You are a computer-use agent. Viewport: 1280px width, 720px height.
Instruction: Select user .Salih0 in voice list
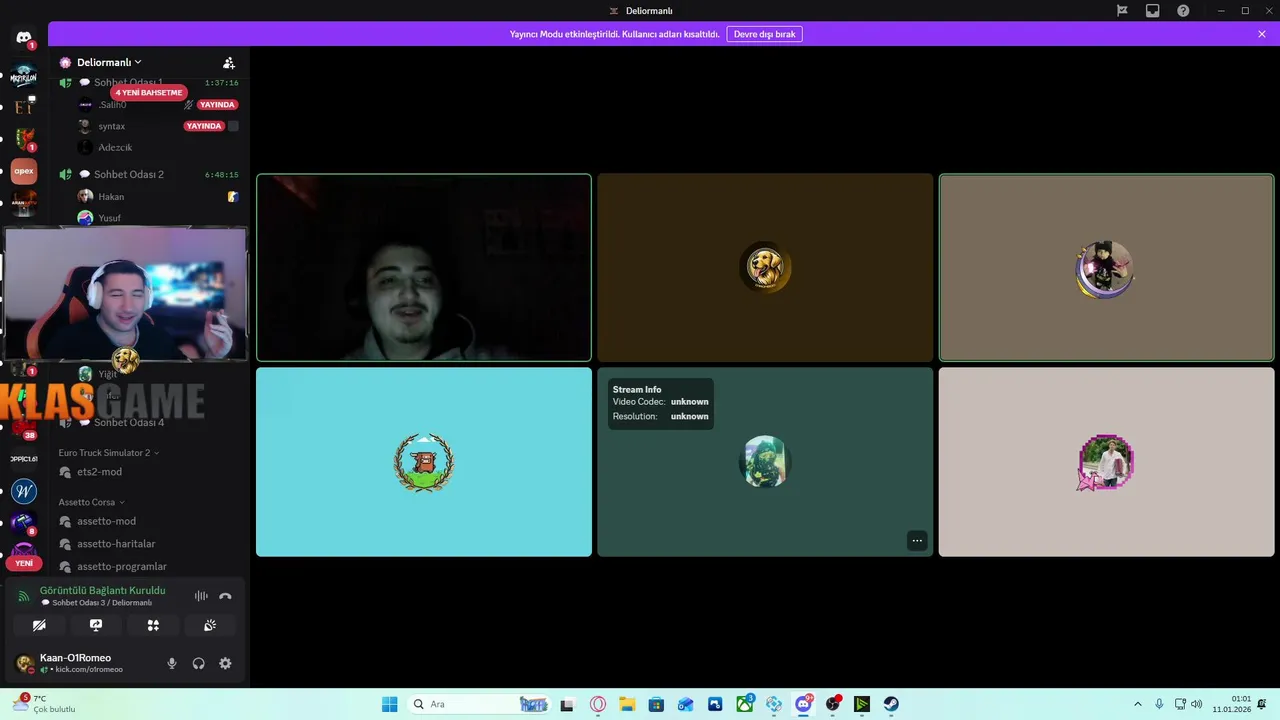click(112, 104)
